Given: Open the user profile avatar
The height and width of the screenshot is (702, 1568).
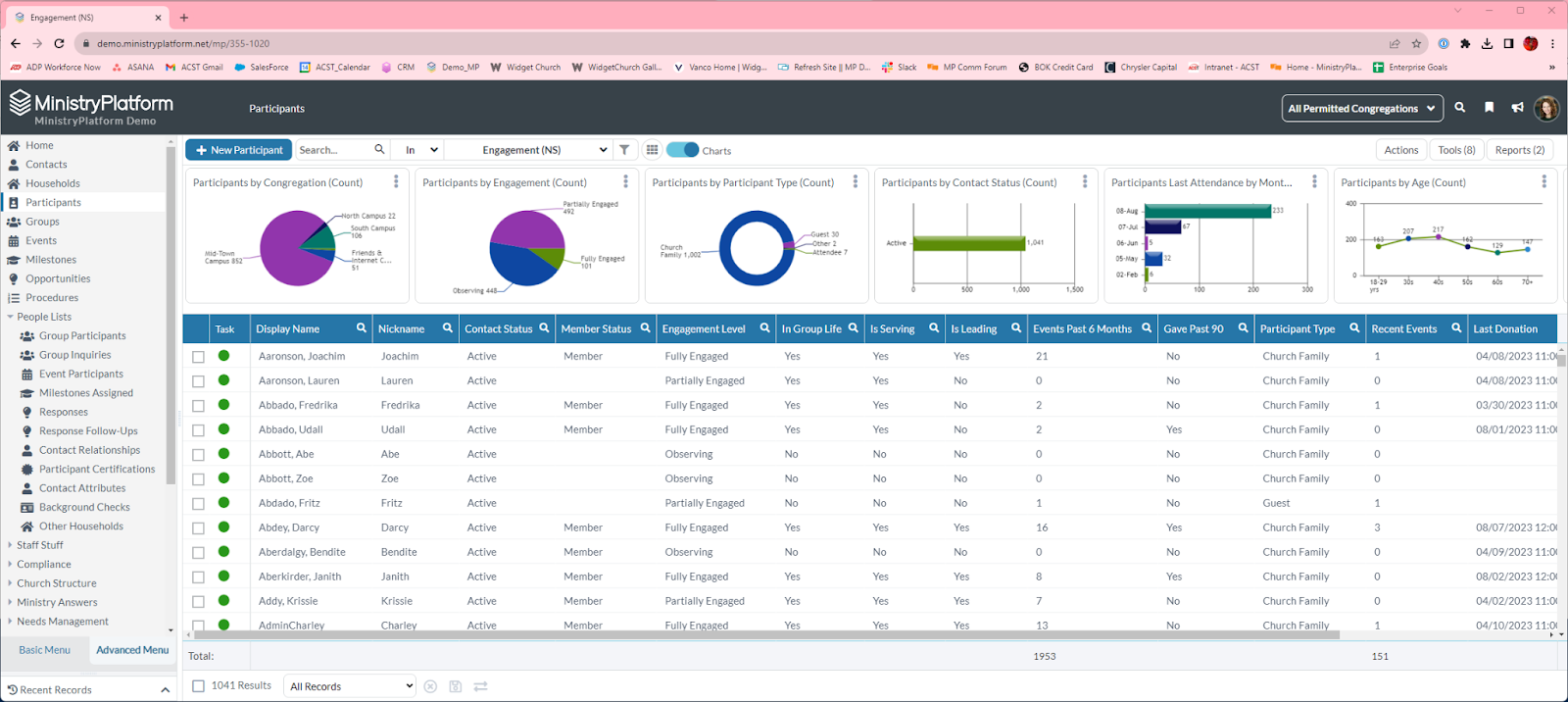Looking at the screenshot, I should [x=1547, y=108].
